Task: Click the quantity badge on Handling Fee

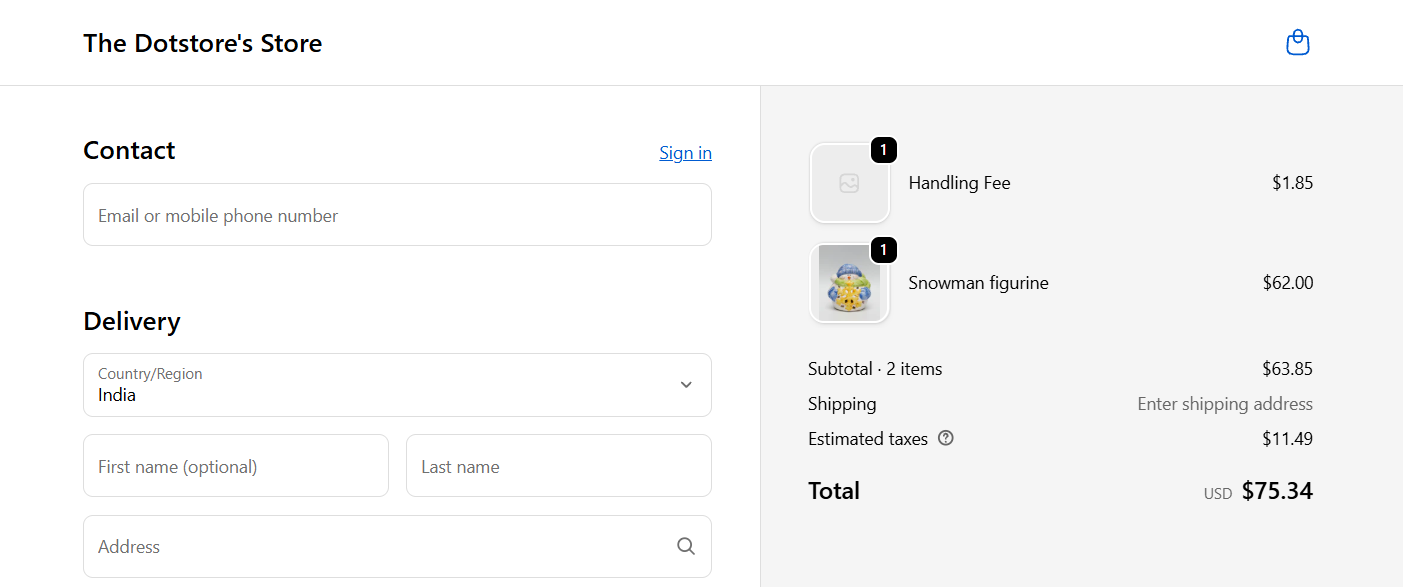Action: (882, 150)
